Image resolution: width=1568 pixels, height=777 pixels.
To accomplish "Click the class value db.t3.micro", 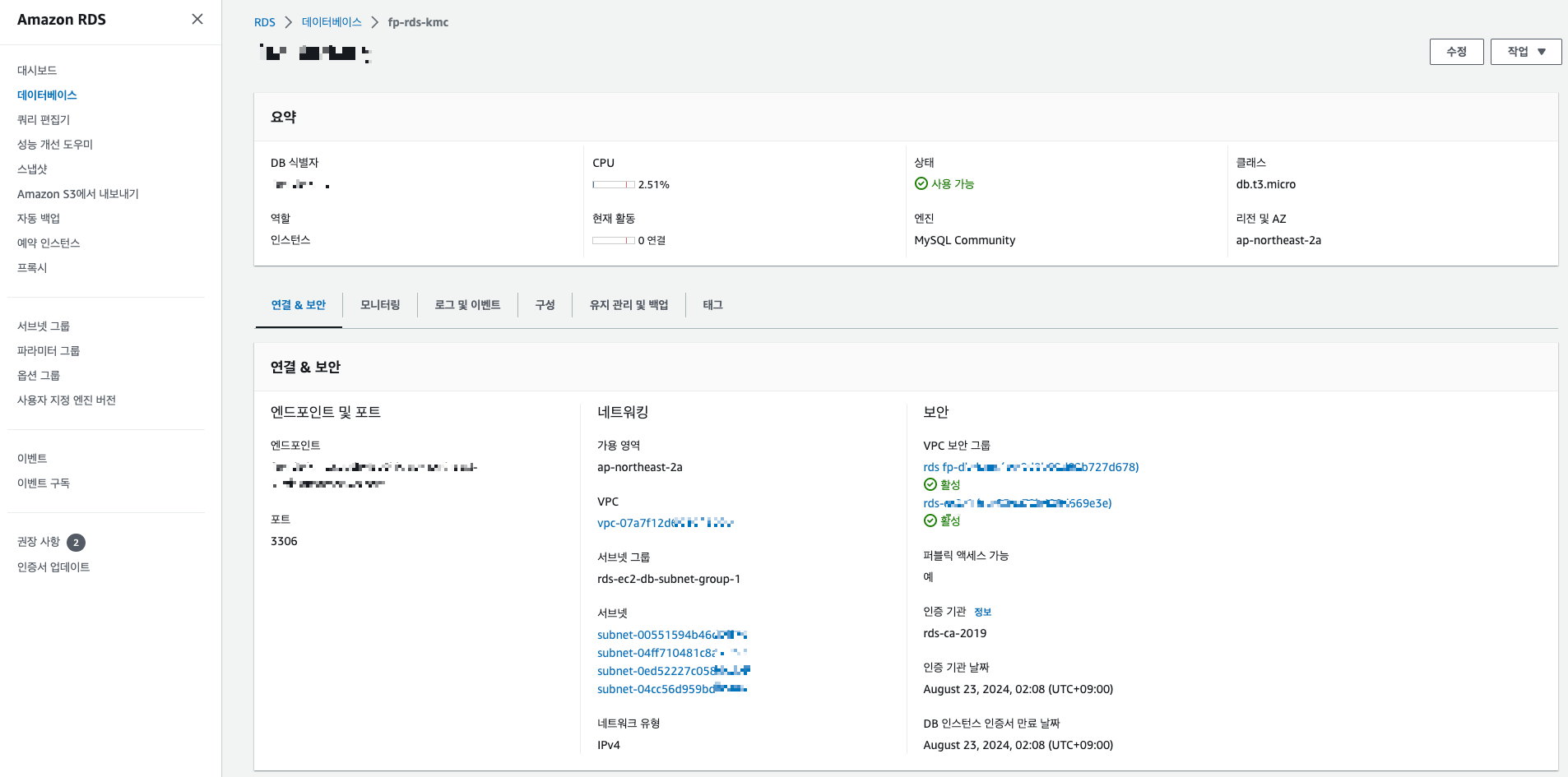I will click(x=1265, y=184).
